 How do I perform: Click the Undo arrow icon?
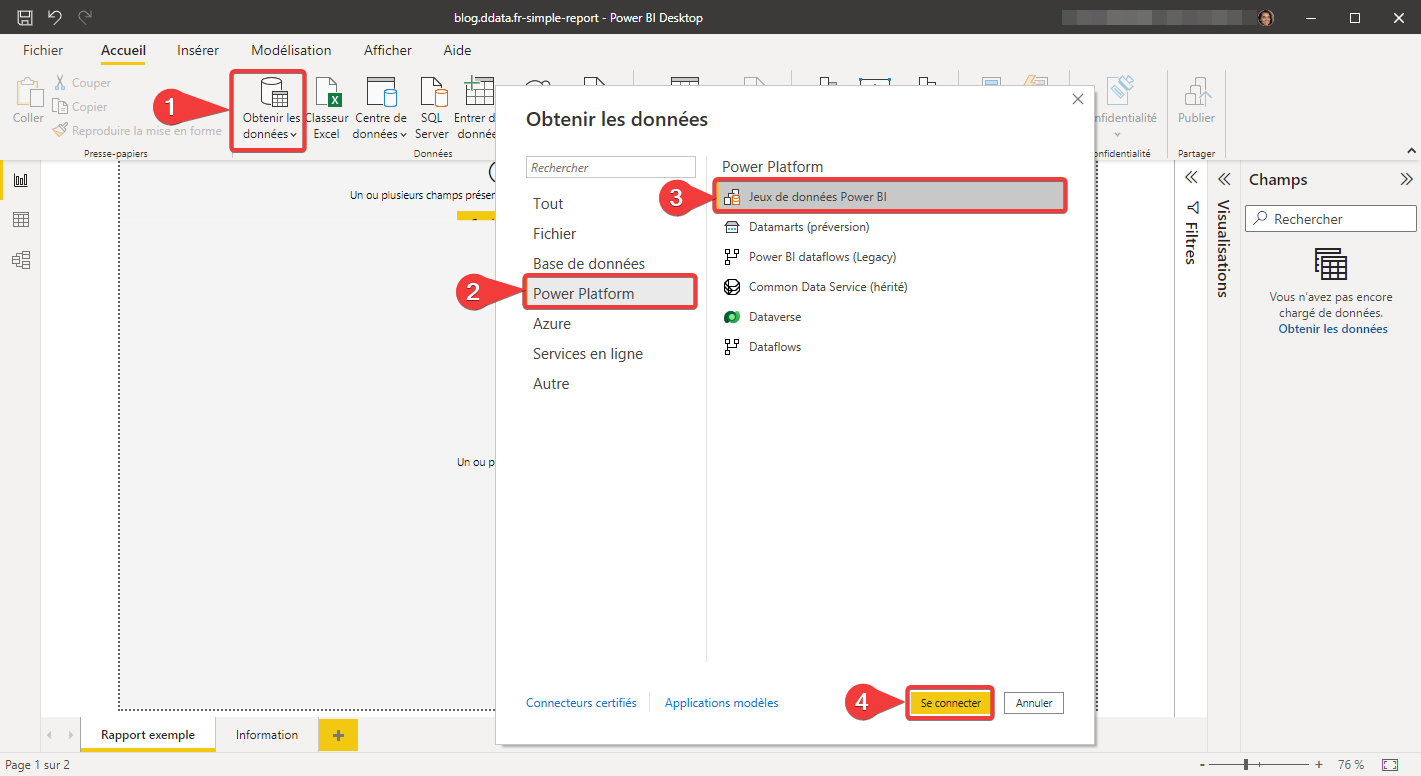[x=55, y=17]
